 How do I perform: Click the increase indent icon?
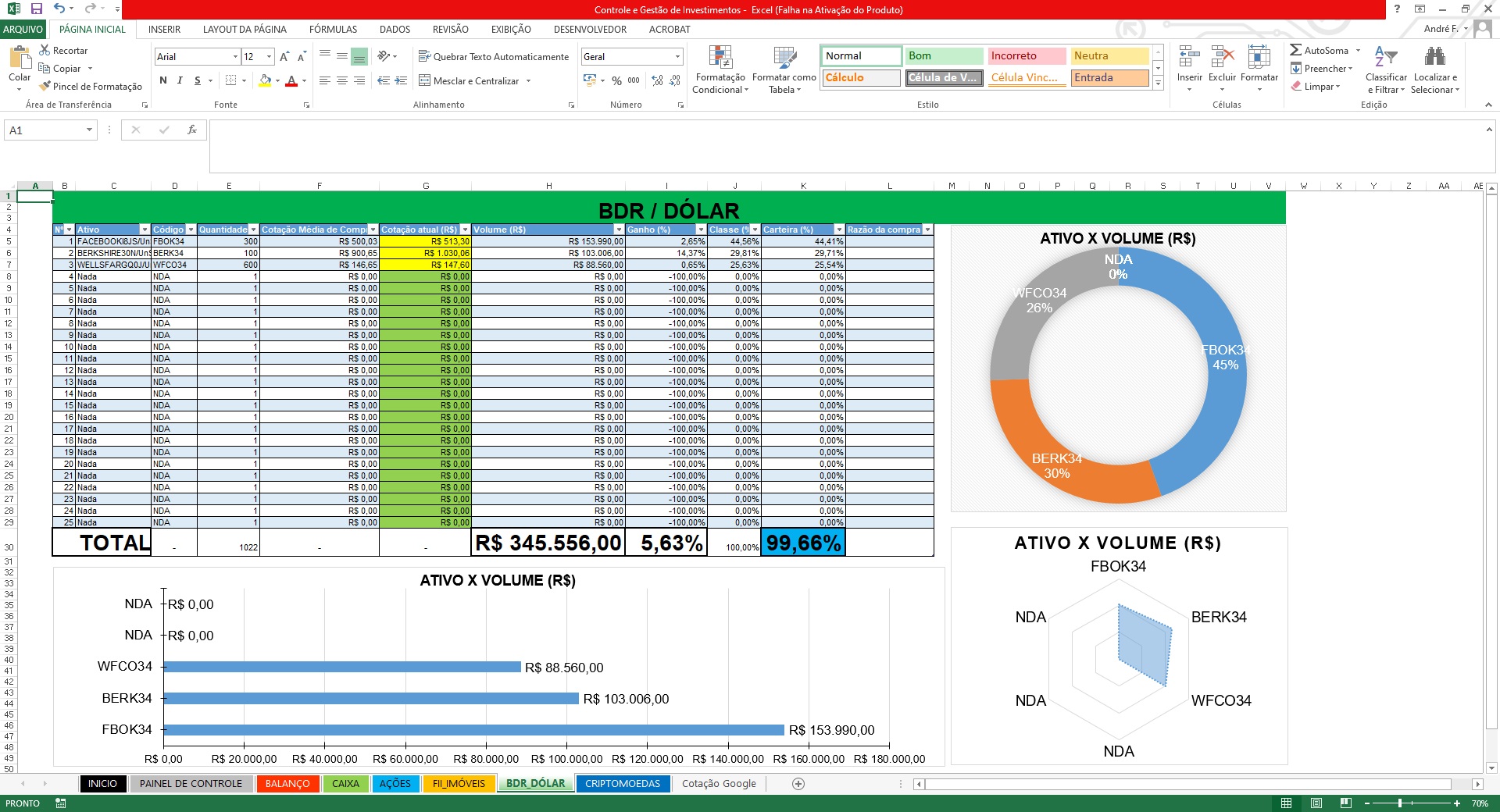tap(401, 80)
